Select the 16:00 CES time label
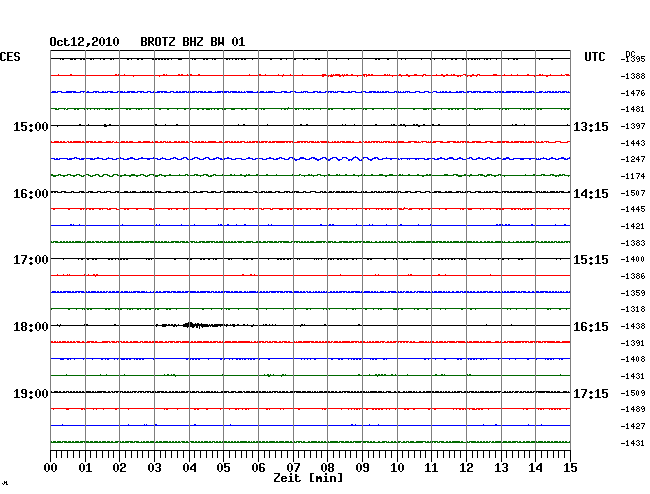Viewport: 650px width, 494px height. 30,194
